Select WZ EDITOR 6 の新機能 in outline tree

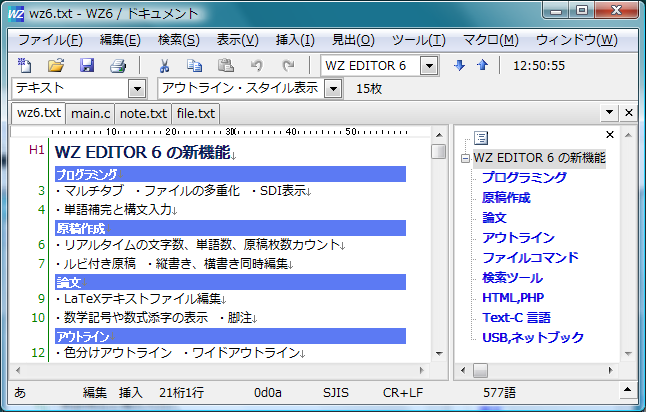click(539, 158)
